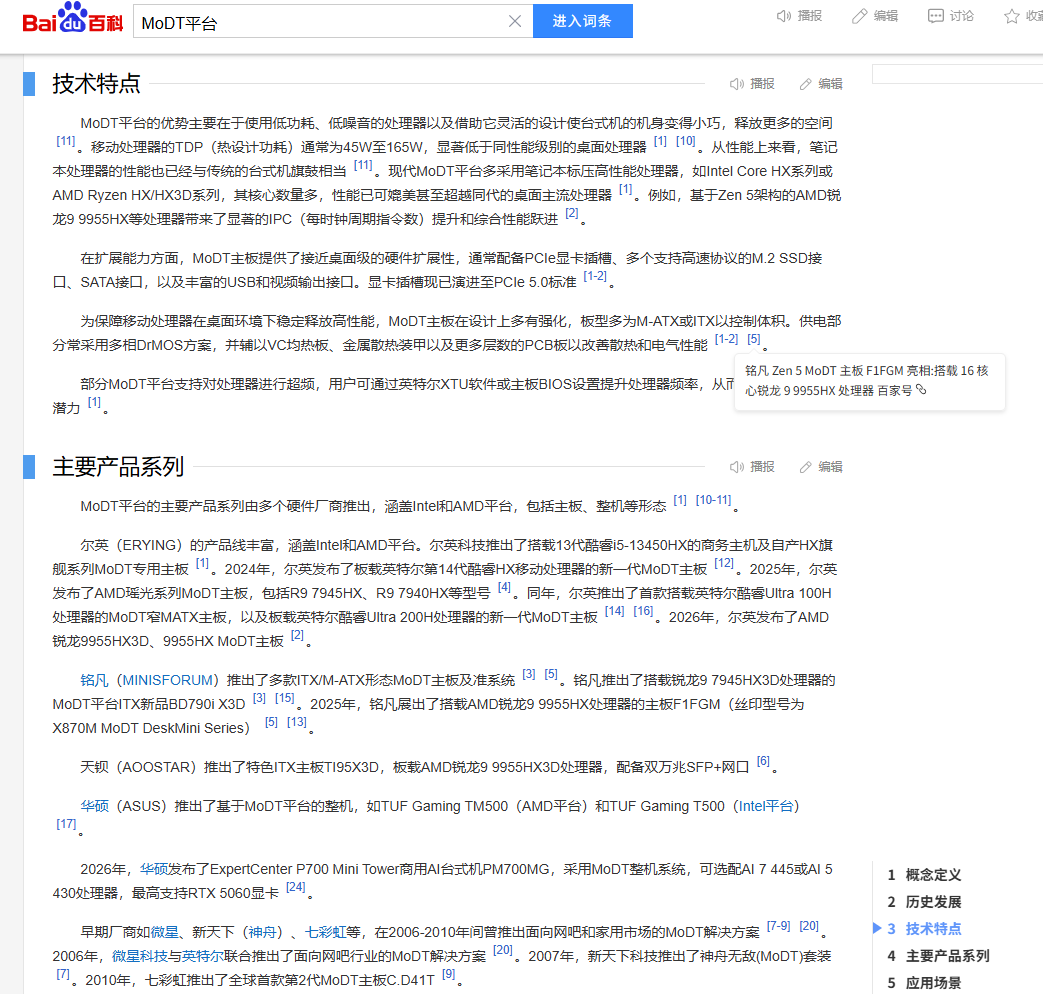Viewport: 1043px width, 994px height.
Task: Open citation [10-11] in product series intro
Action: tap(713, 500)
